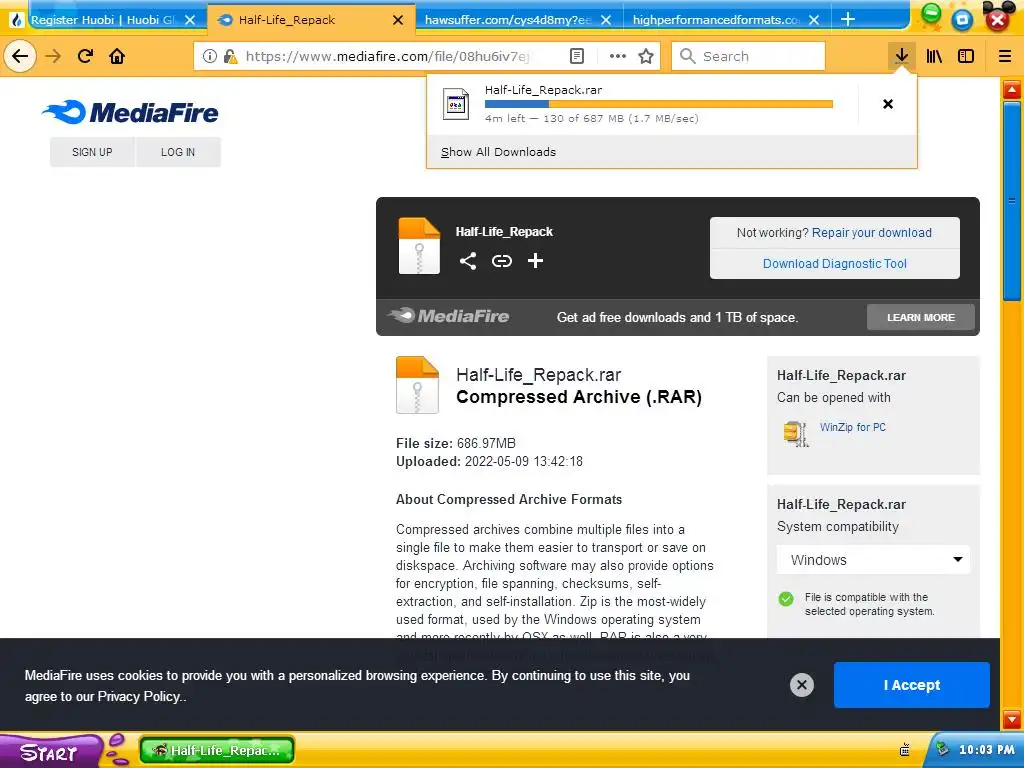This screenshot has height=768, width=1024.
Task: Click the system tray icon left of clock
Action: click(x=942, y=749)
